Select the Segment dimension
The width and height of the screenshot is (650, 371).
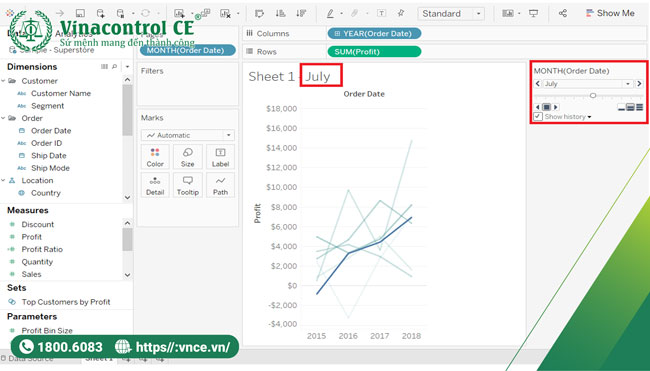pyautogui.click(x=47, y=106)
